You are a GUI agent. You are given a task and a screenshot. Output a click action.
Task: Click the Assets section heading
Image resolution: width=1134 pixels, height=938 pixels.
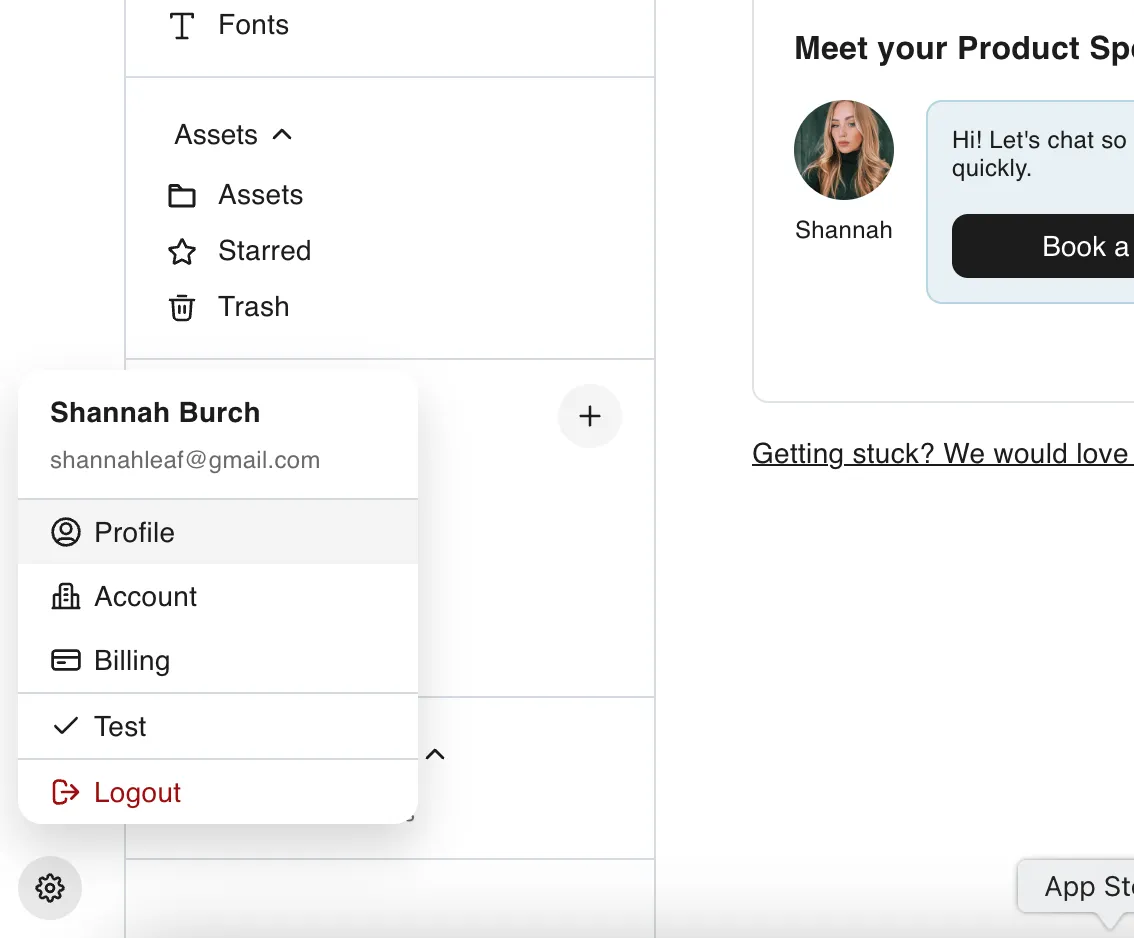coord(216,135)
